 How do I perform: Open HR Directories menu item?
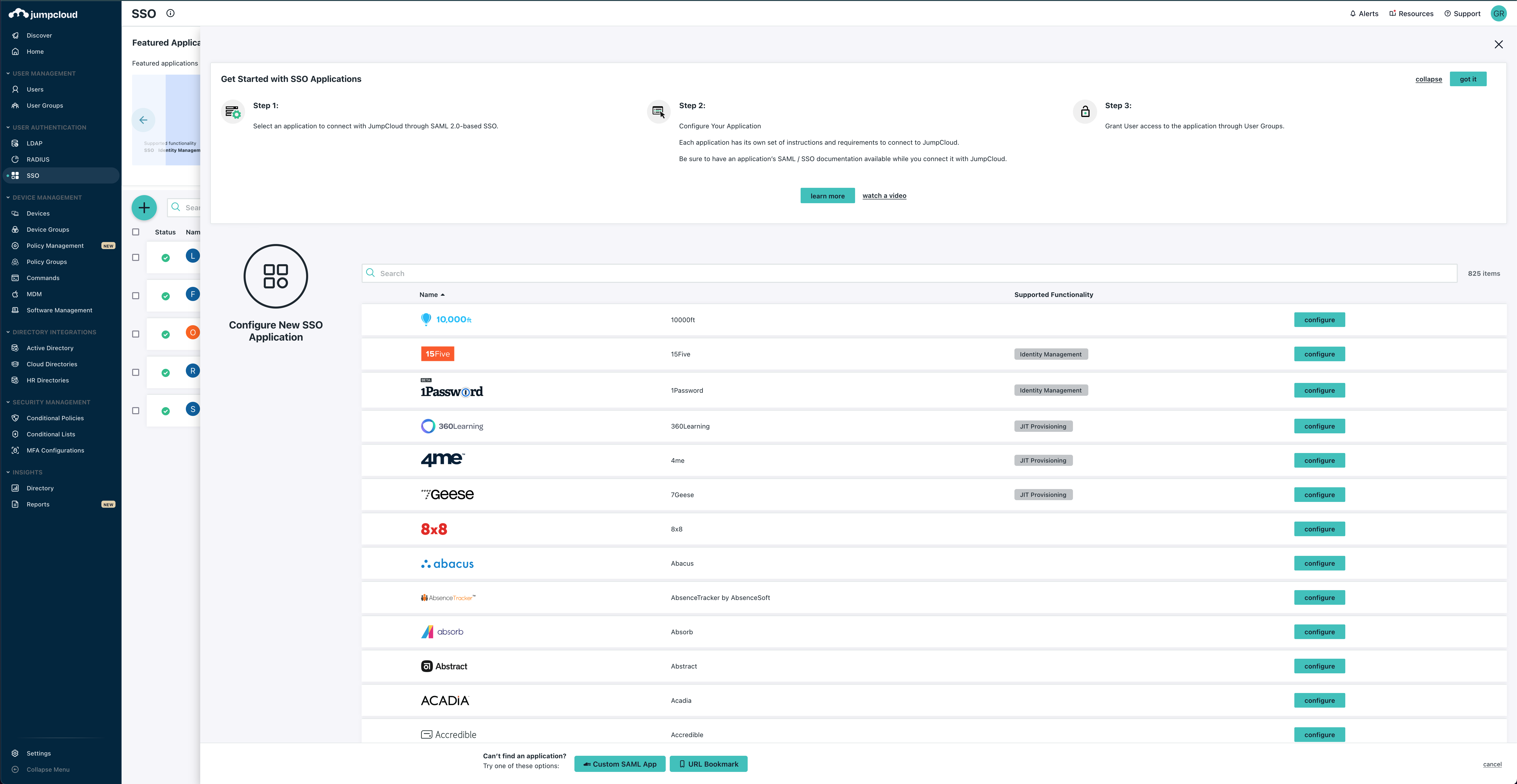click(x=48, y=380)
